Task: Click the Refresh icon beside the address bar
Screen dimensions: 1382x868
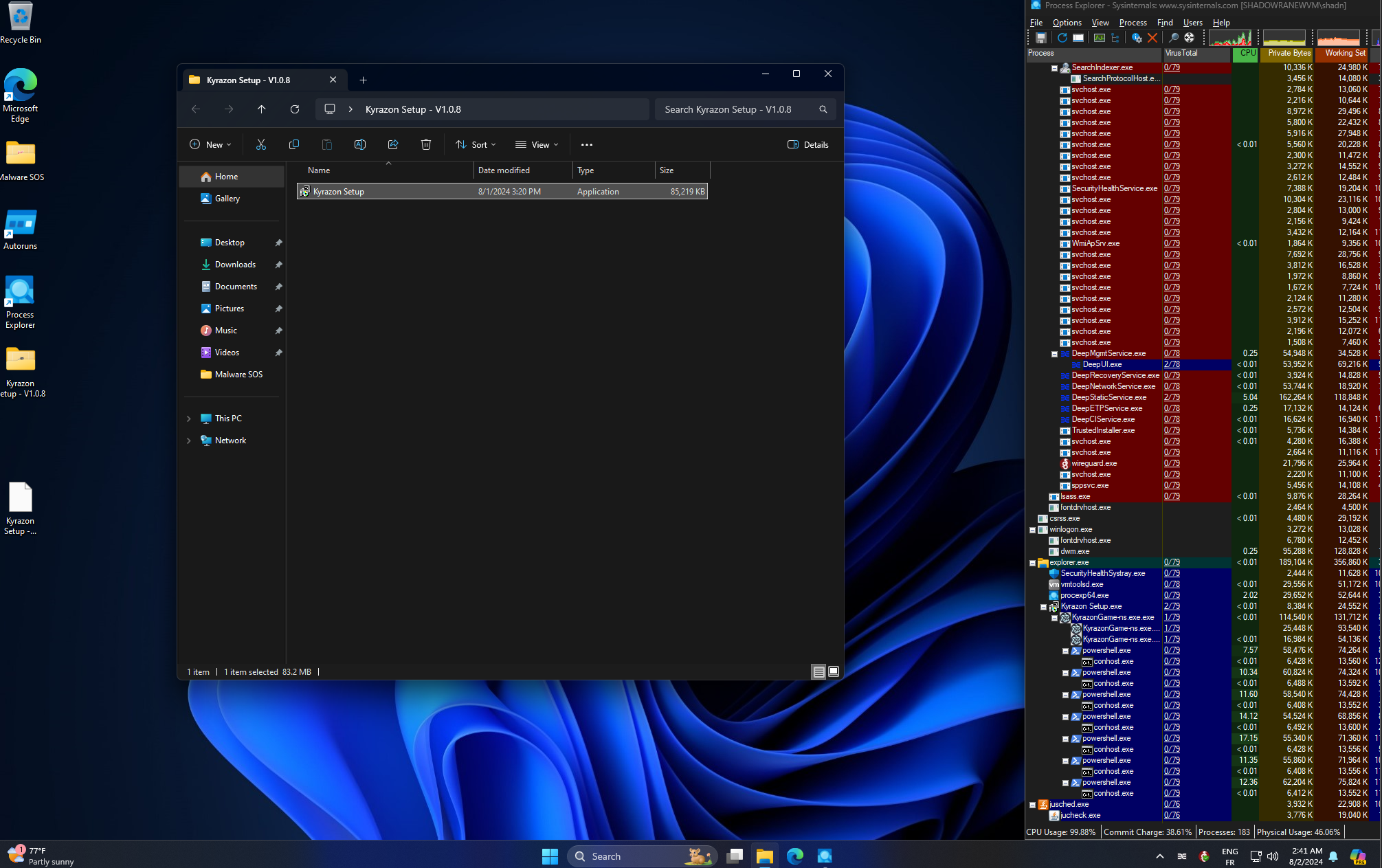Action: point(295,109)
